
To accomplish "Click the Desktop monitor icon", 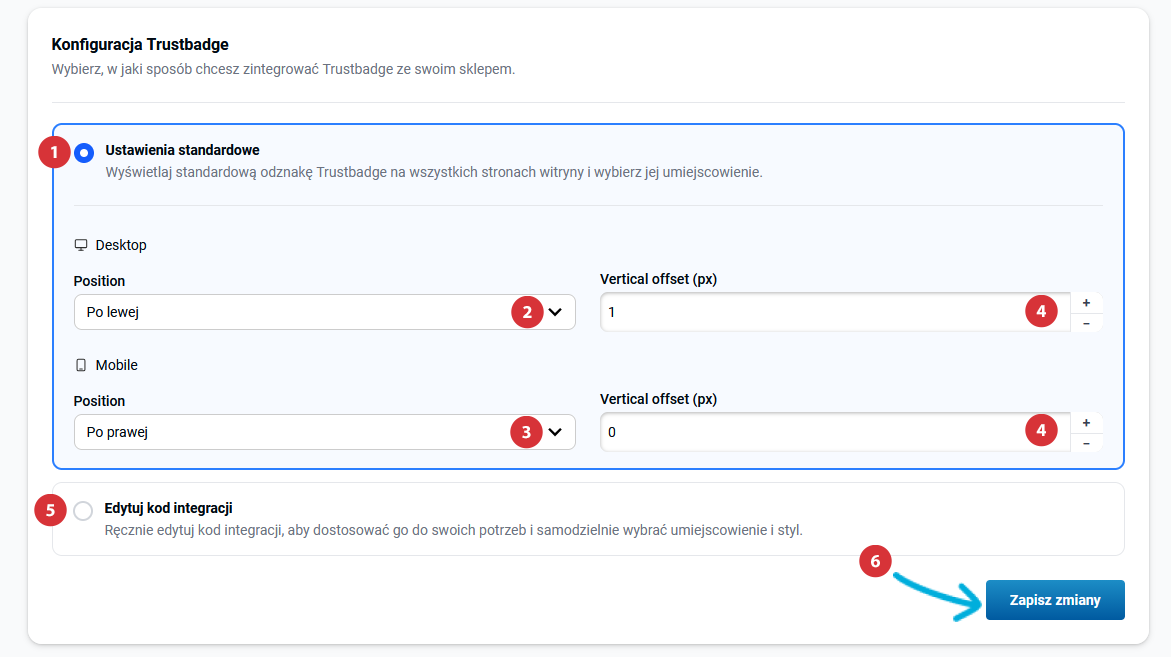I will coord(81,245).
